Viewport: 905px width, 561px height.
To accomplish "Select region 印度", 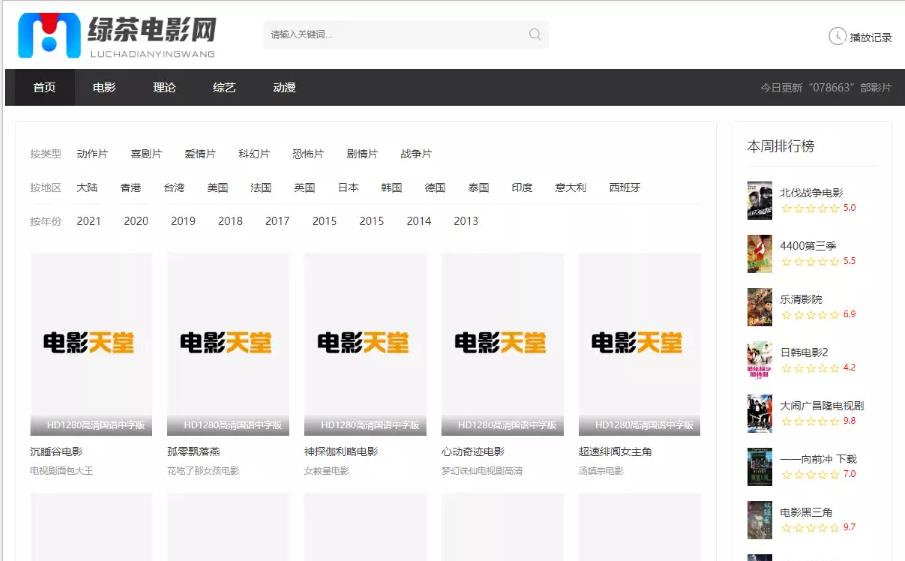I will (x=522, y=188).
